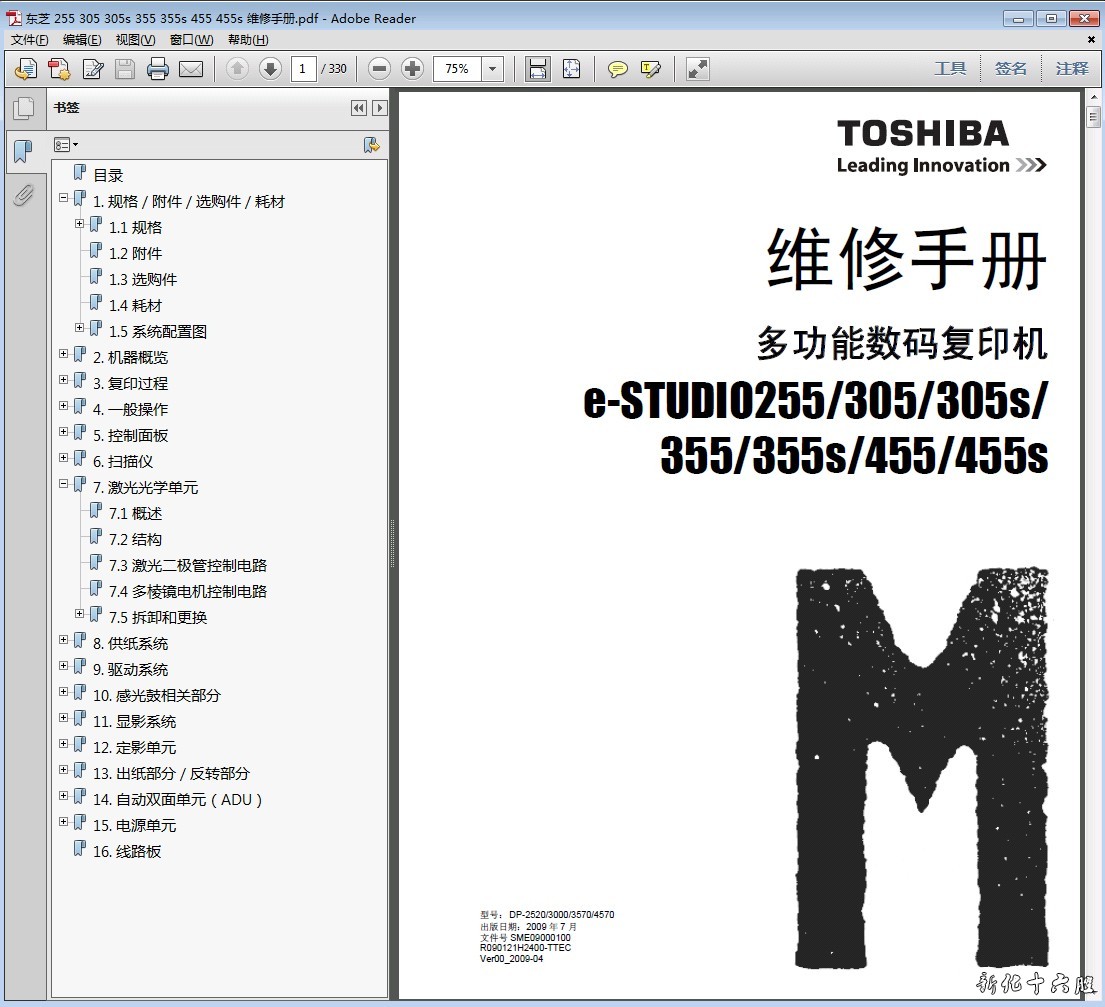
Task: Add a sticky note comment
Action: click(618, 69)
